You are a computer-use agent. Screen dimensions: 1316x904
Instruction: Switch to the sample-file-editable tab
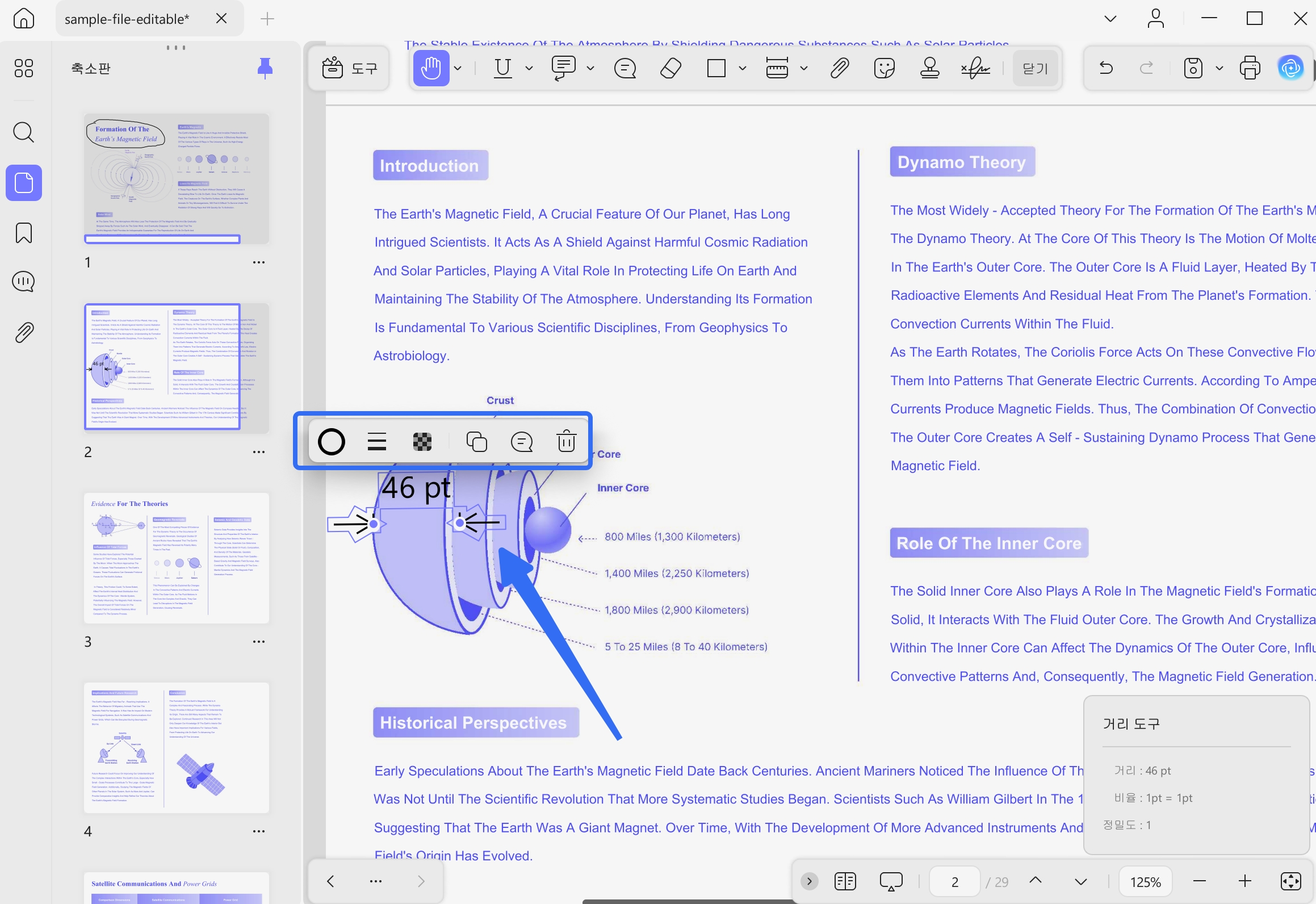point(127,19)
